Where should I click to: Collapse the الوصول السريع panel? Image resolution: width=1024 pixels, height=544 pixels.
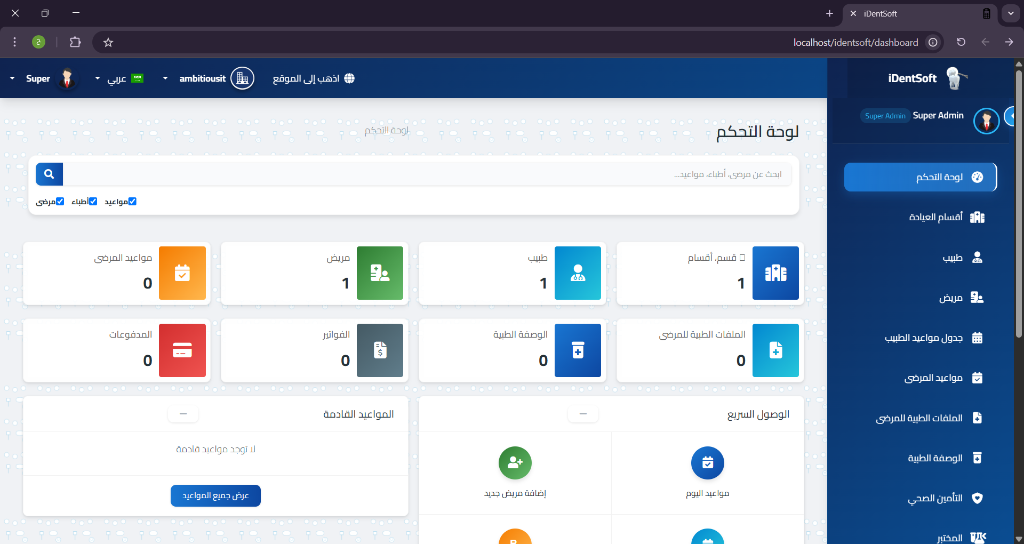click(583, 414)
